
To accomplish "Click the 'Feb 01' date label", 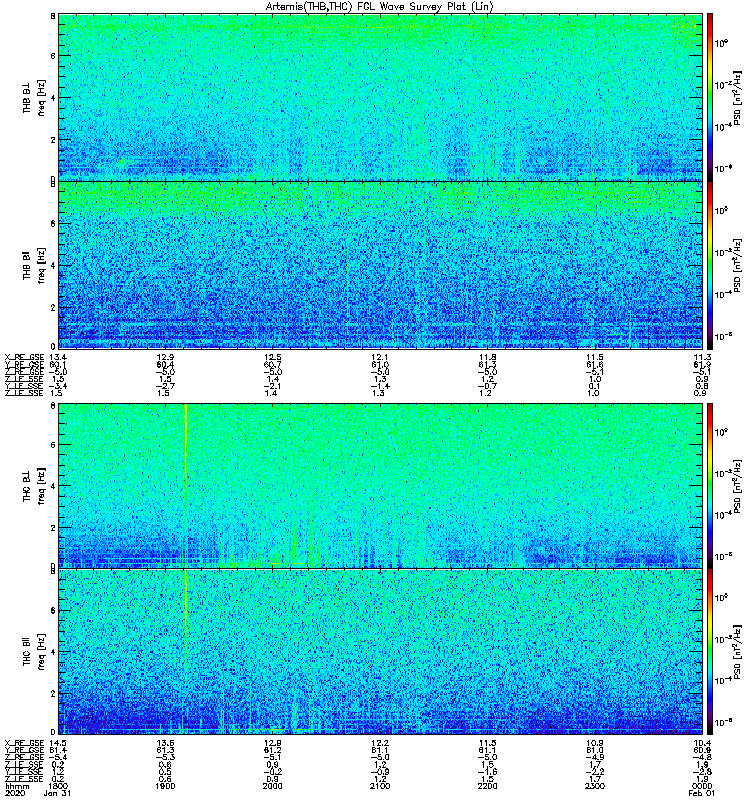I will coord(702,793).
